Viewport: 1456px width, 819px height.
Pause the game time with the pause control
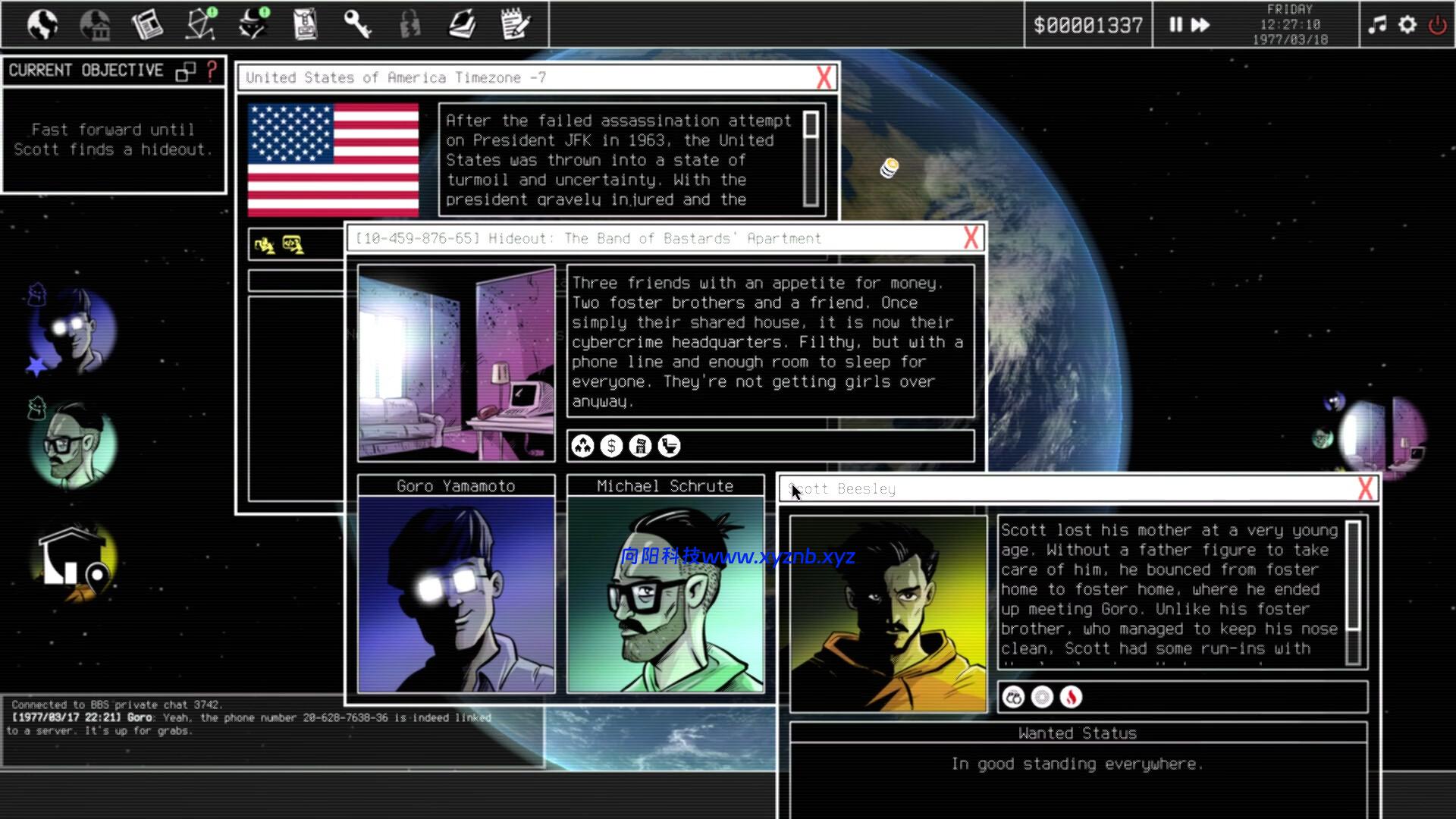[x=1175, y=24]
